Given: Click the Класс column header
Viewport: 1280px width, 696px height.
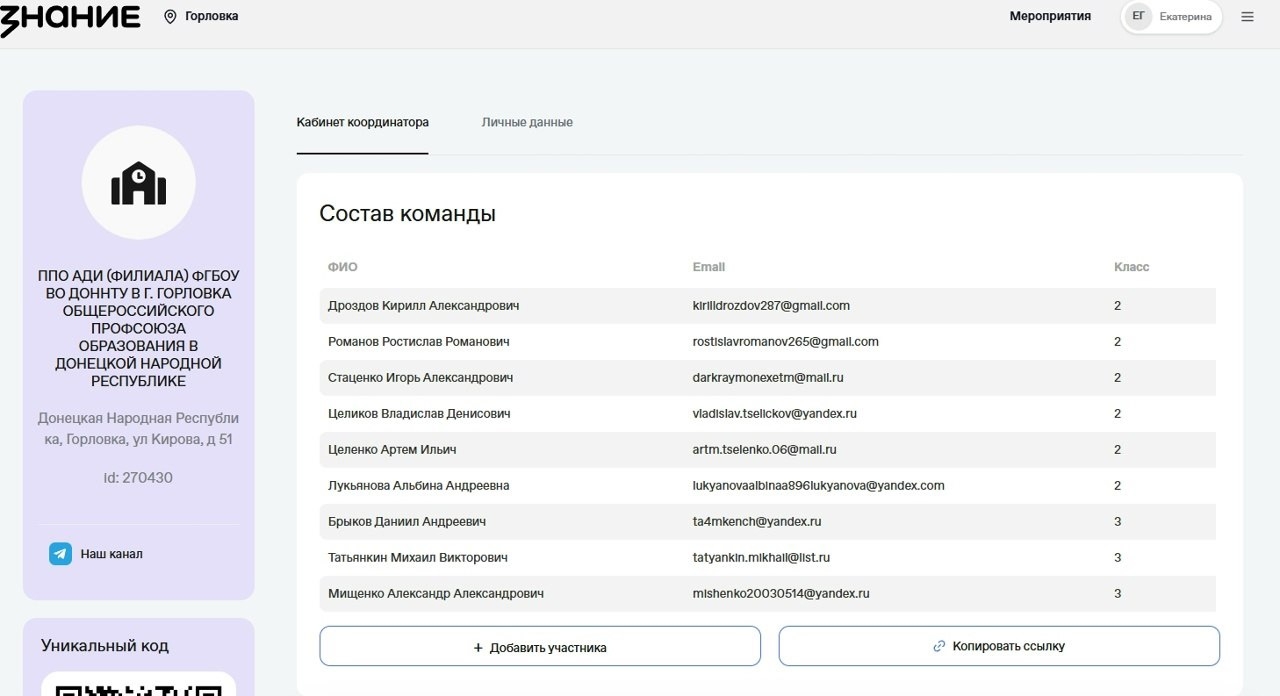Looking at the screenshot, I should (1131, 267).
